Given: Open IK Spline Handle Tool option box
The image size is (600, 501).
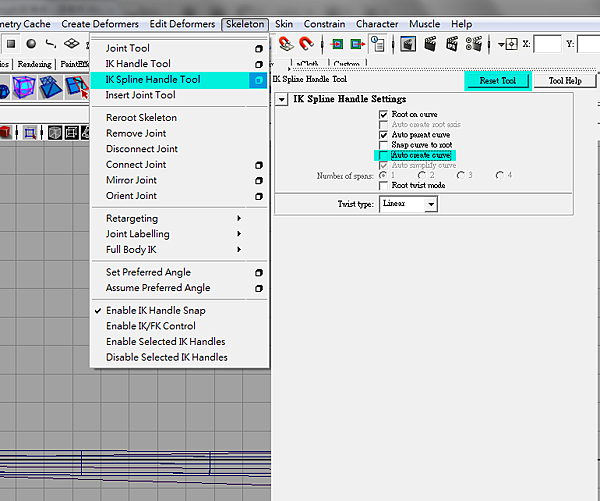Looking at the screenshot, I should tap(258, 80).
